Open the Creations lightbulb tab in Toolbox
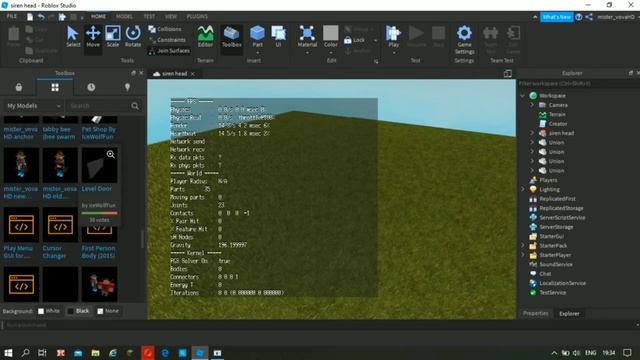The height and width of the screenshot is (360, 640). coord(127,87)
